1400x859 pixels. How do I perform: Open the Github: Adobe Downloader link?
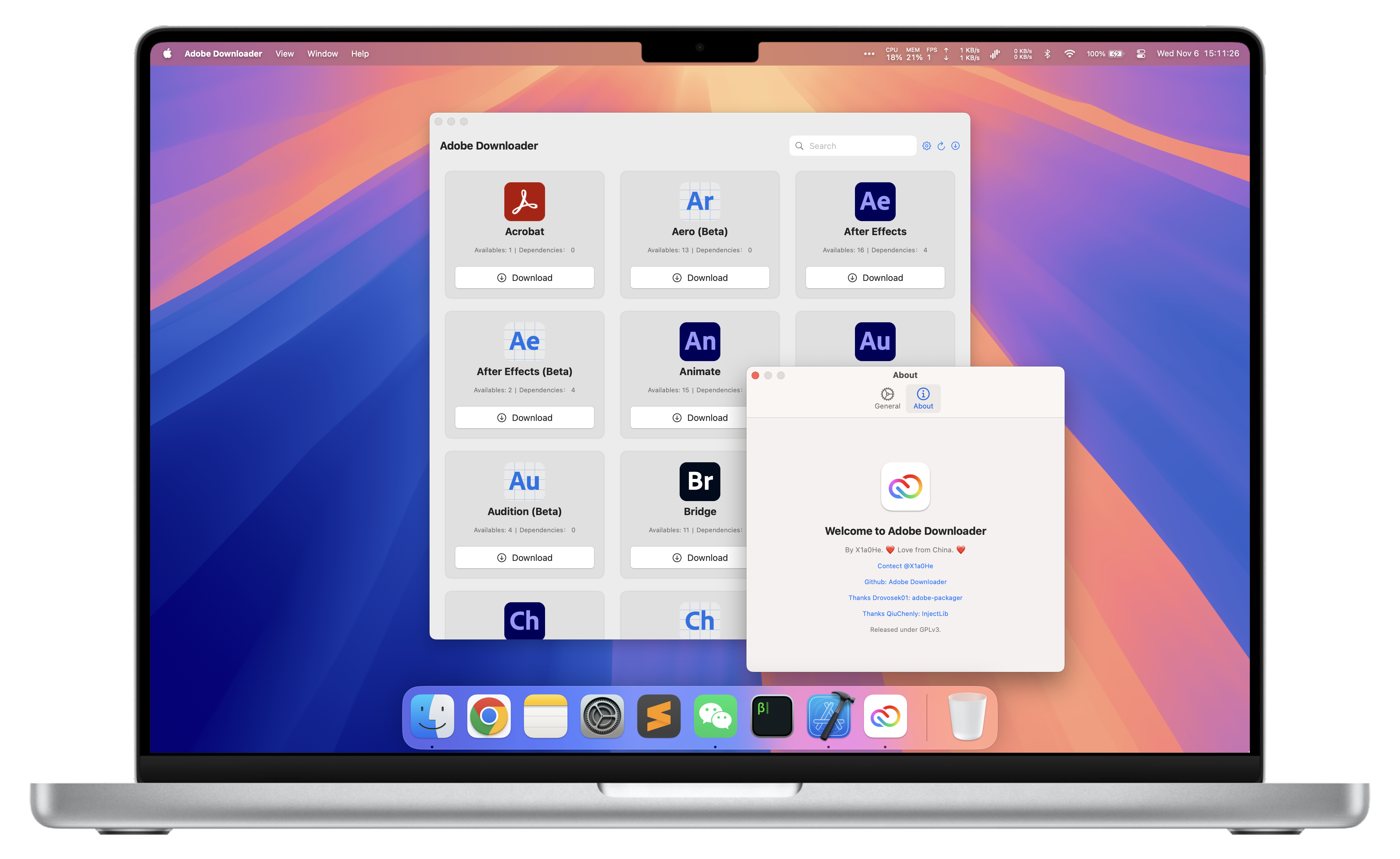point(905,582)
